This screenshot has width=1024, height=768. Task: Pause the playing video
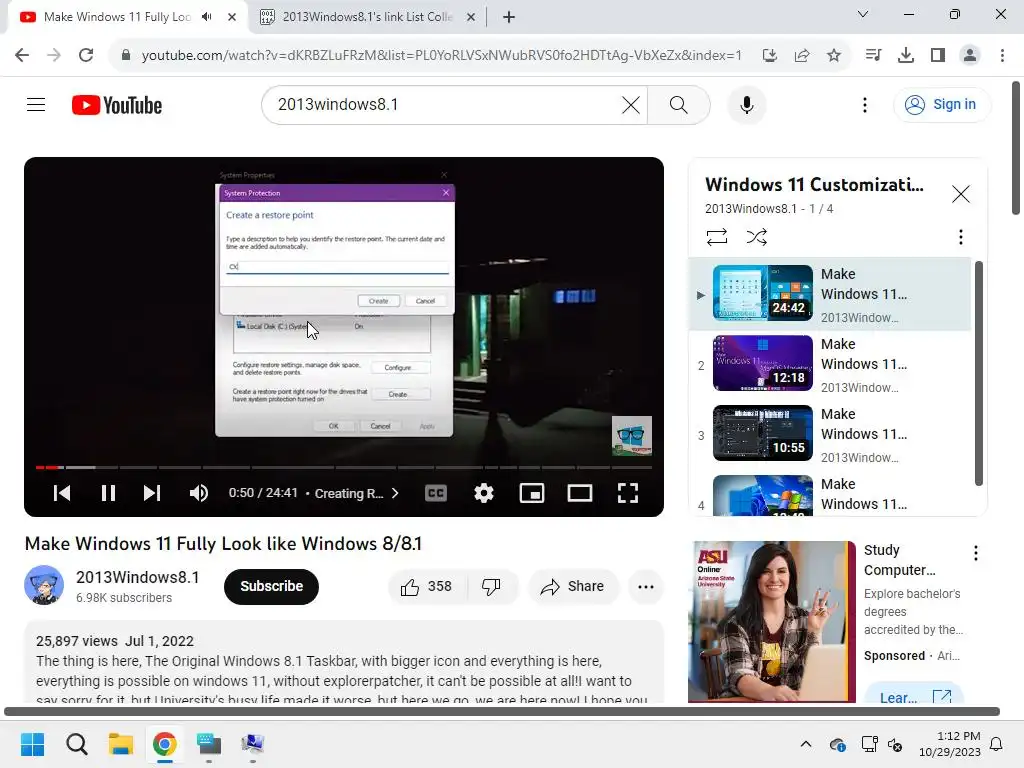click(108, 493)
